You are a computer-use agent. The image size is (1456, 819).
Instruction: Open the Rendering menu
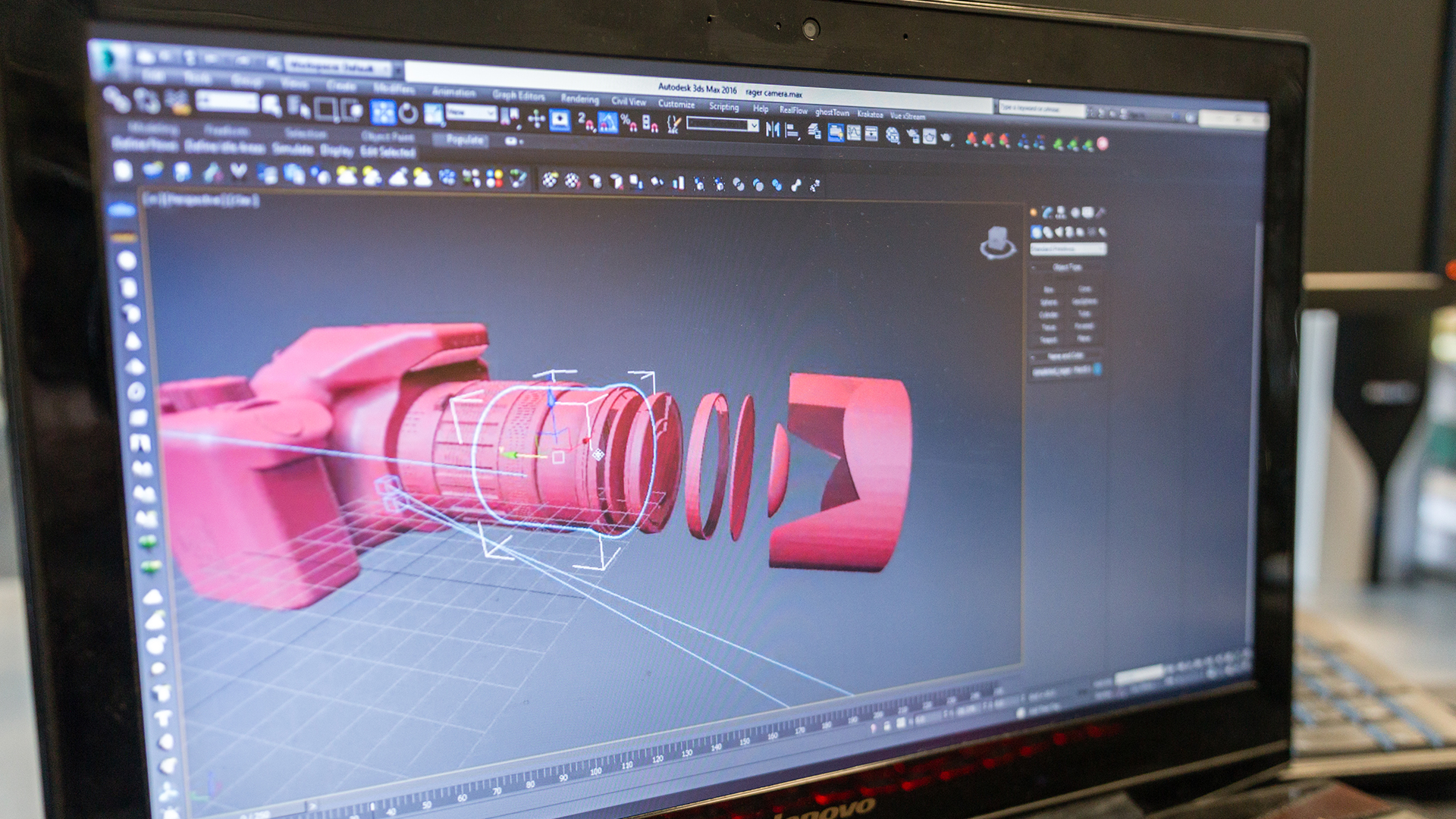pyautogui.click(x=579, y=99)
